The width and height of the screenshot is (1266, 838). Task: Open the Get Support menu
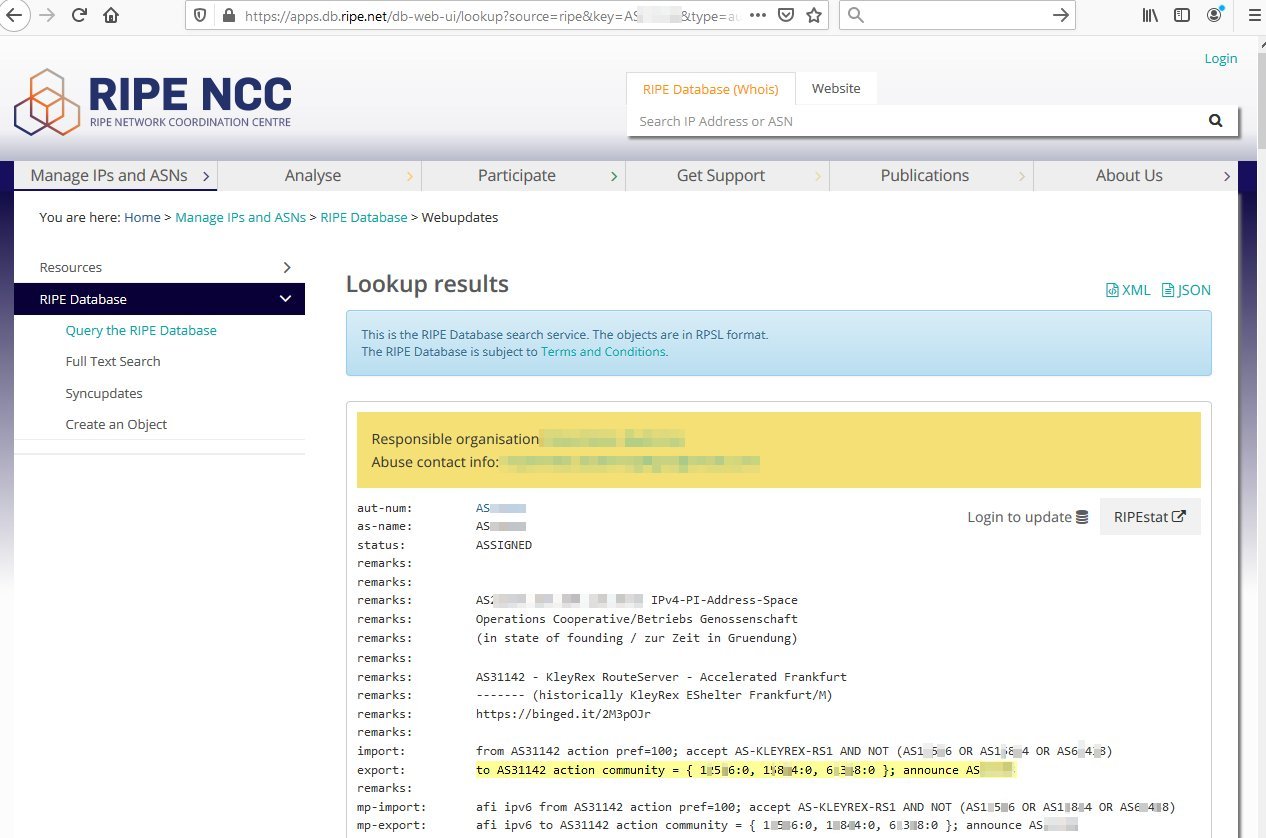coord(720,175)
